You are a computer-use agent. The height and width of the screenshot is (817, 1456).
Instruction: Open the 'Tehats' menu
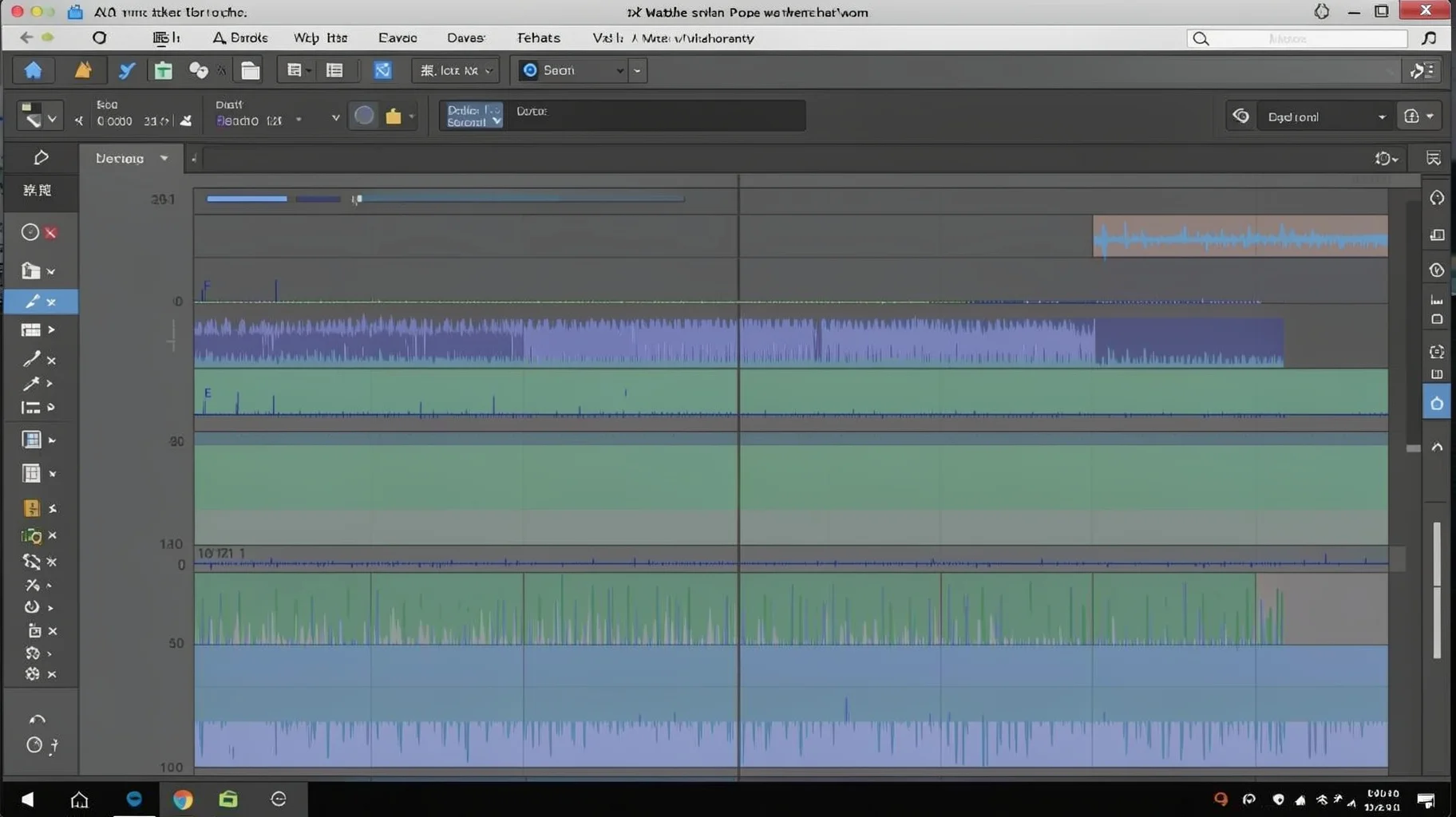point(538,37)
